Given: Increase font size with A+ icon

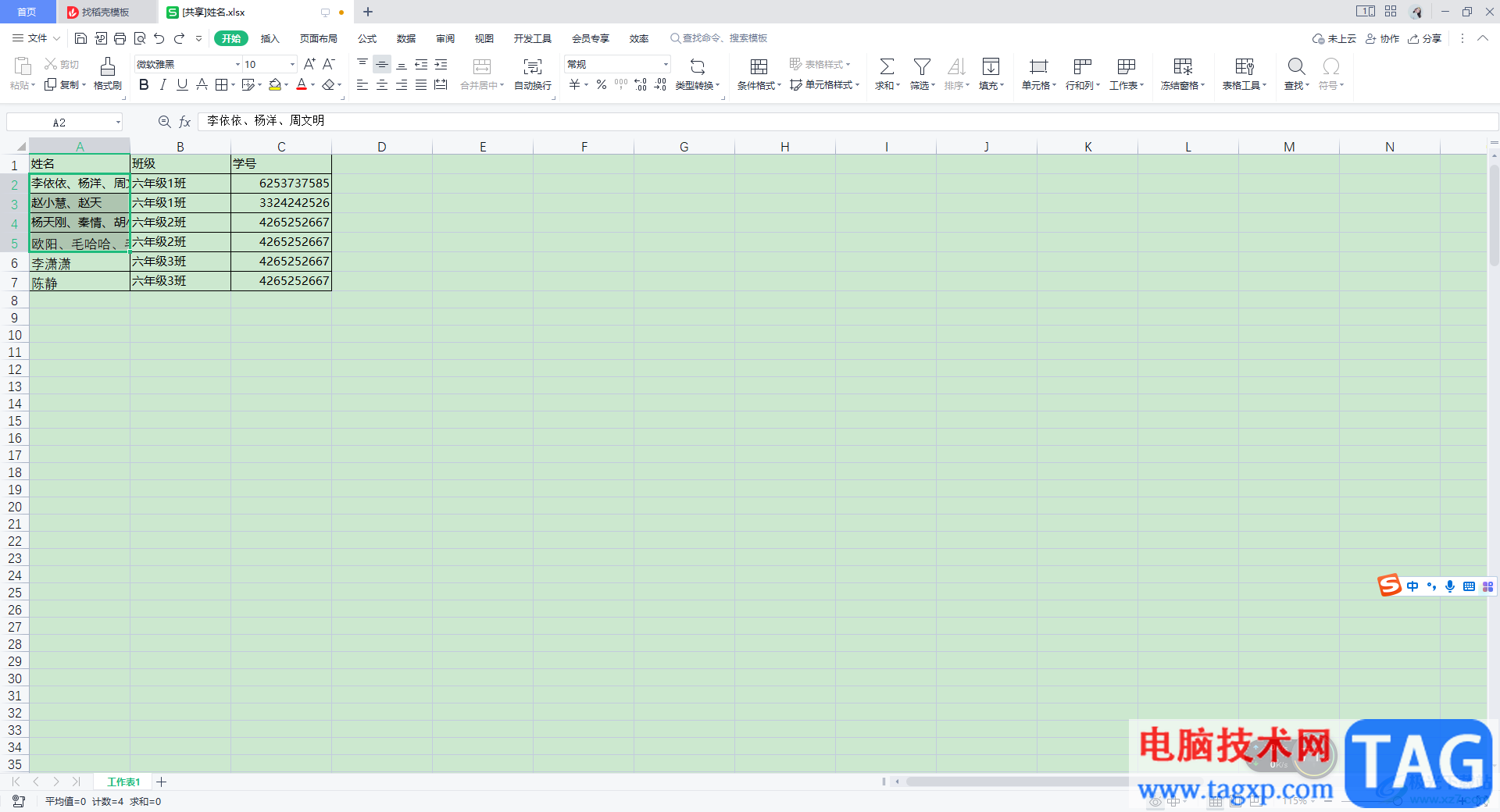Looking at the screenshot, I should pos(309,64).
